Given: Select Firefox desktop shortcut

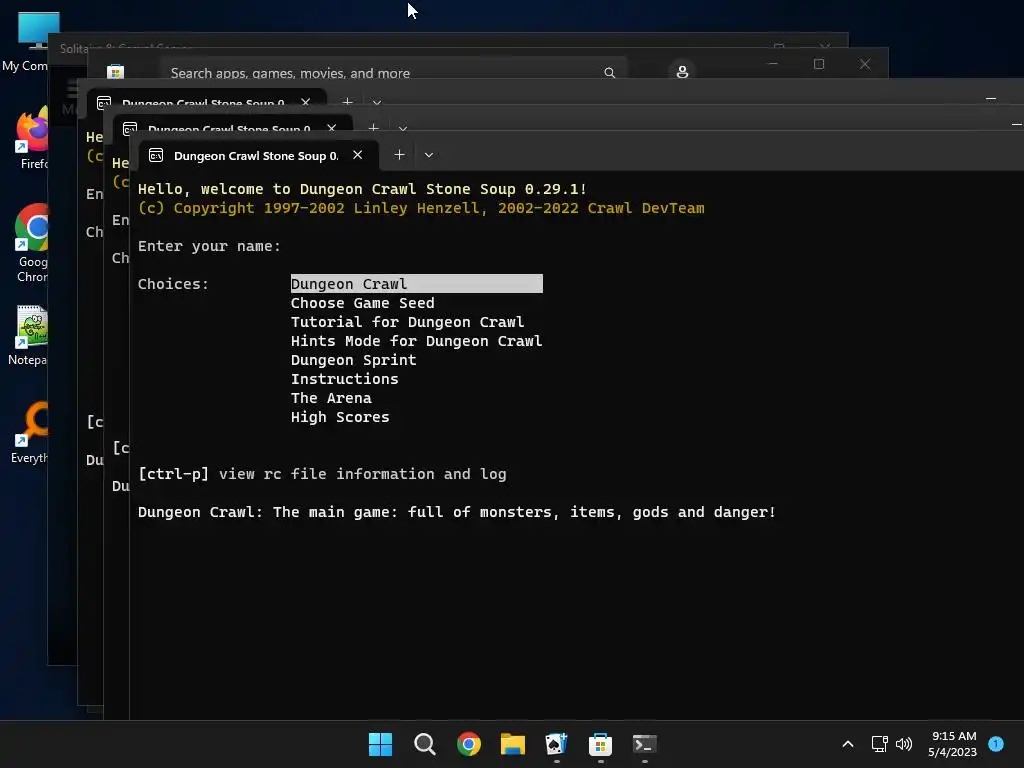Looking at the screenshot, I should (x=31, y=140).
